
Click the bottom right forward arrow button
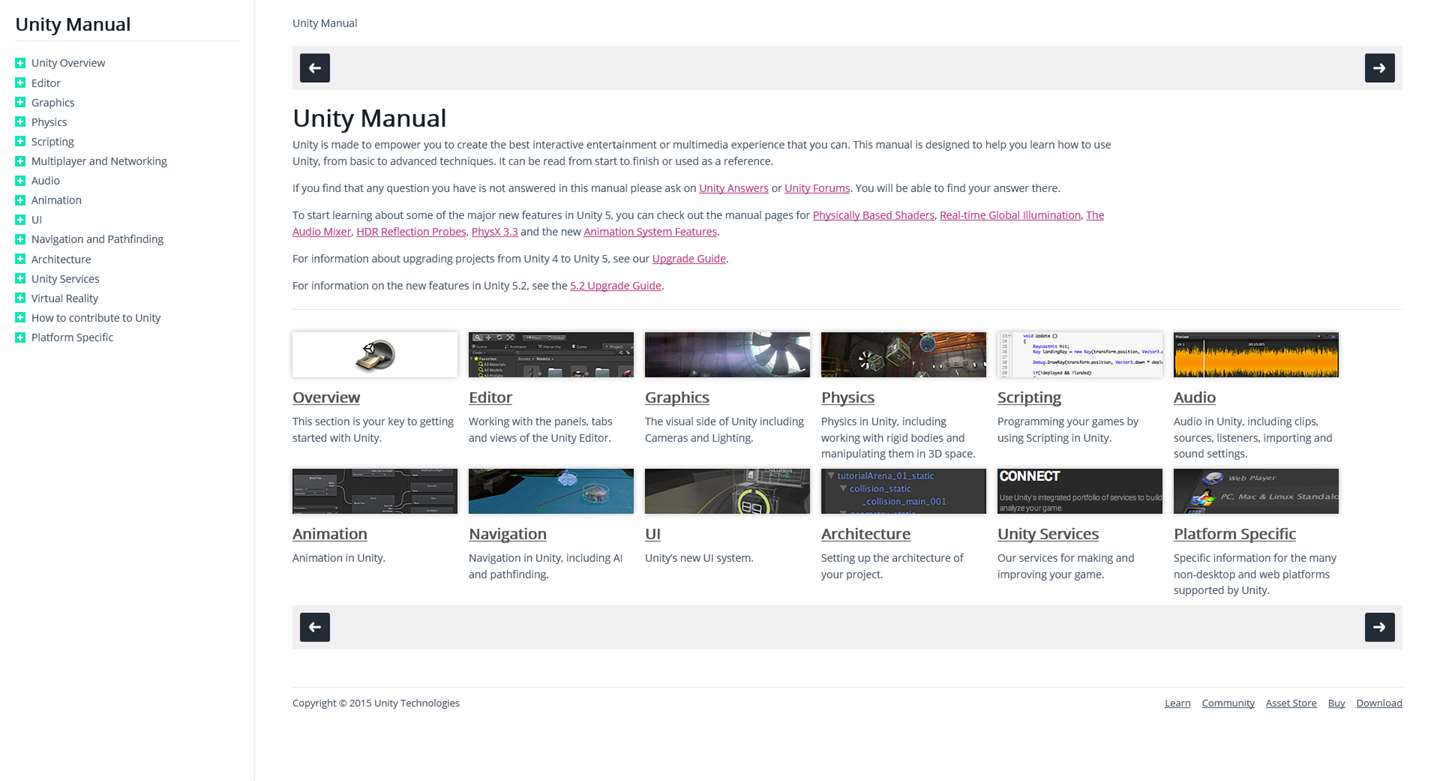[1379, 627]
